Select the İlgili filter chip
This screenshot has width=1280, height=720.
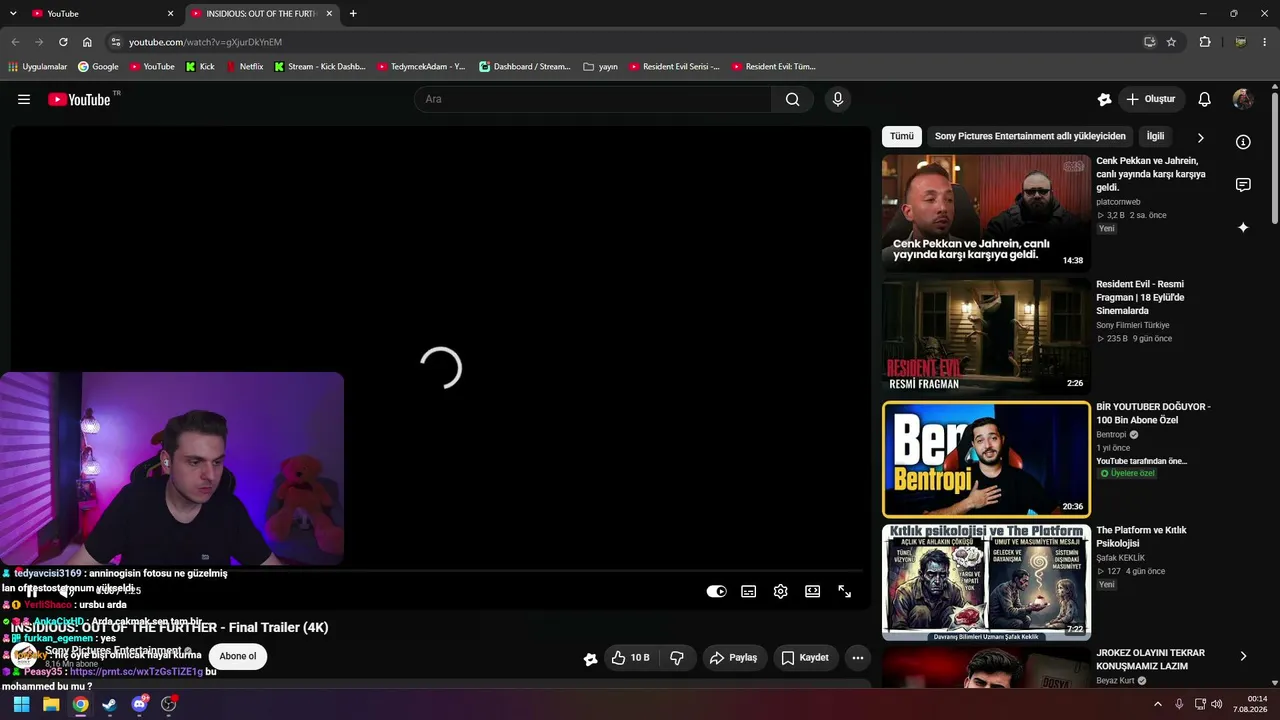click(1155, 136)
